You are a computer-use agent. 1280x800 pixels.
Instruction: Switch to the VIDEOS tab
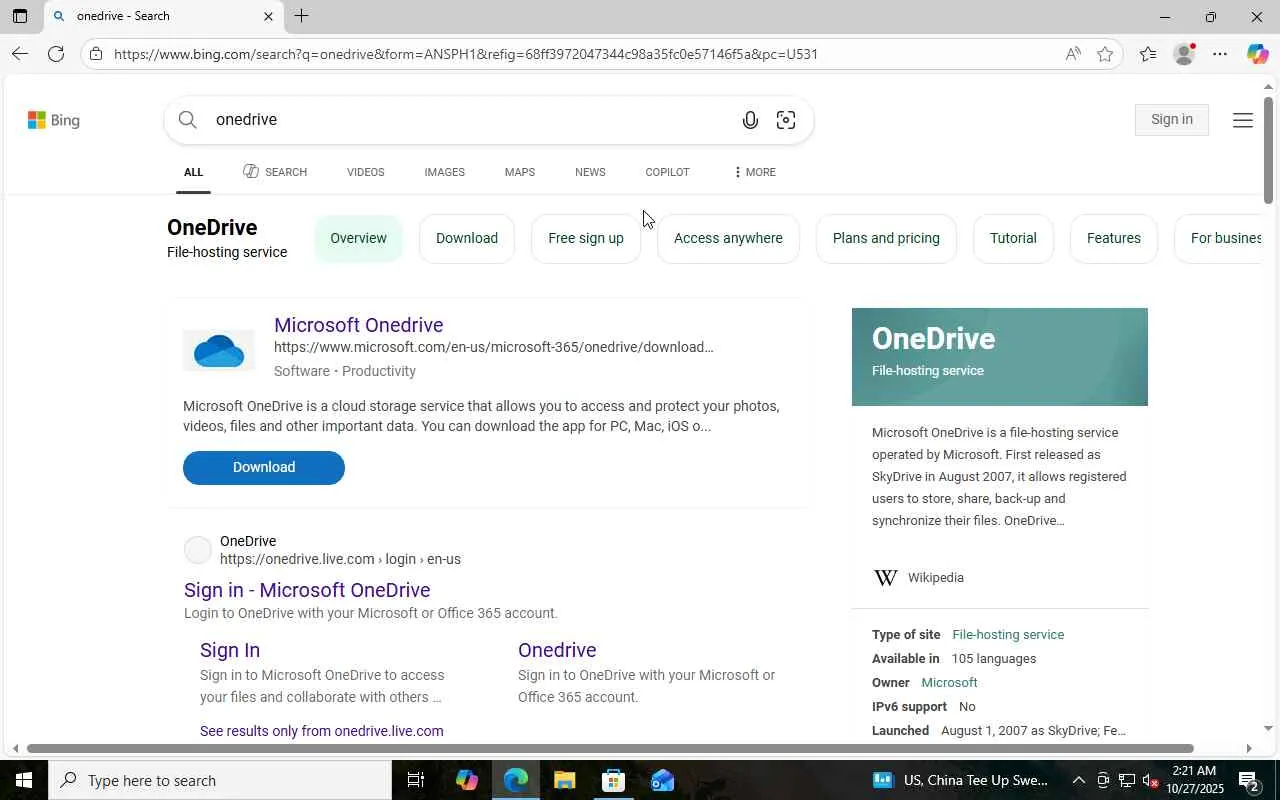coord(365,172)
